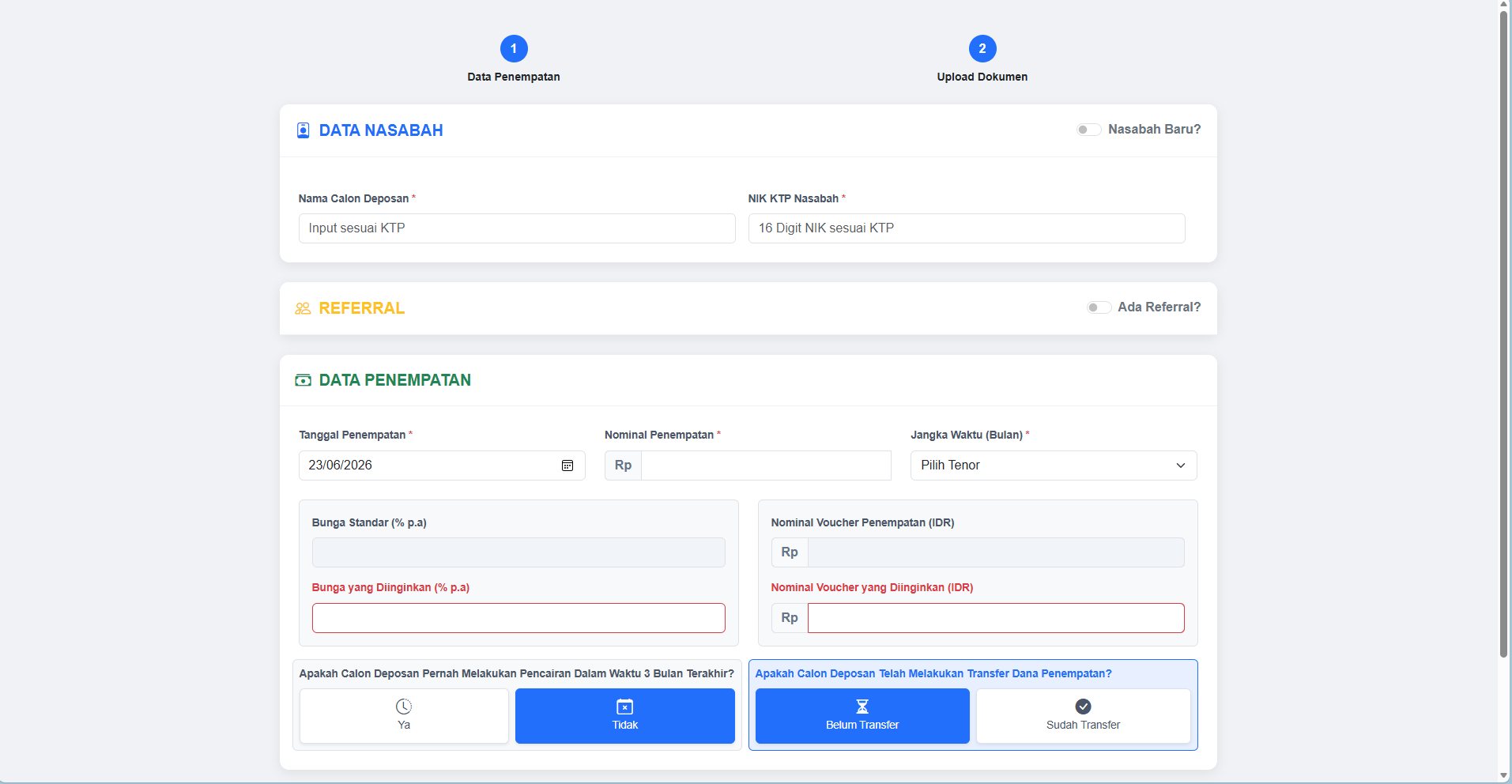Click the calendar-x icon on Tidak option
The width and height of the screenshot is (1512, 784).
625,707
